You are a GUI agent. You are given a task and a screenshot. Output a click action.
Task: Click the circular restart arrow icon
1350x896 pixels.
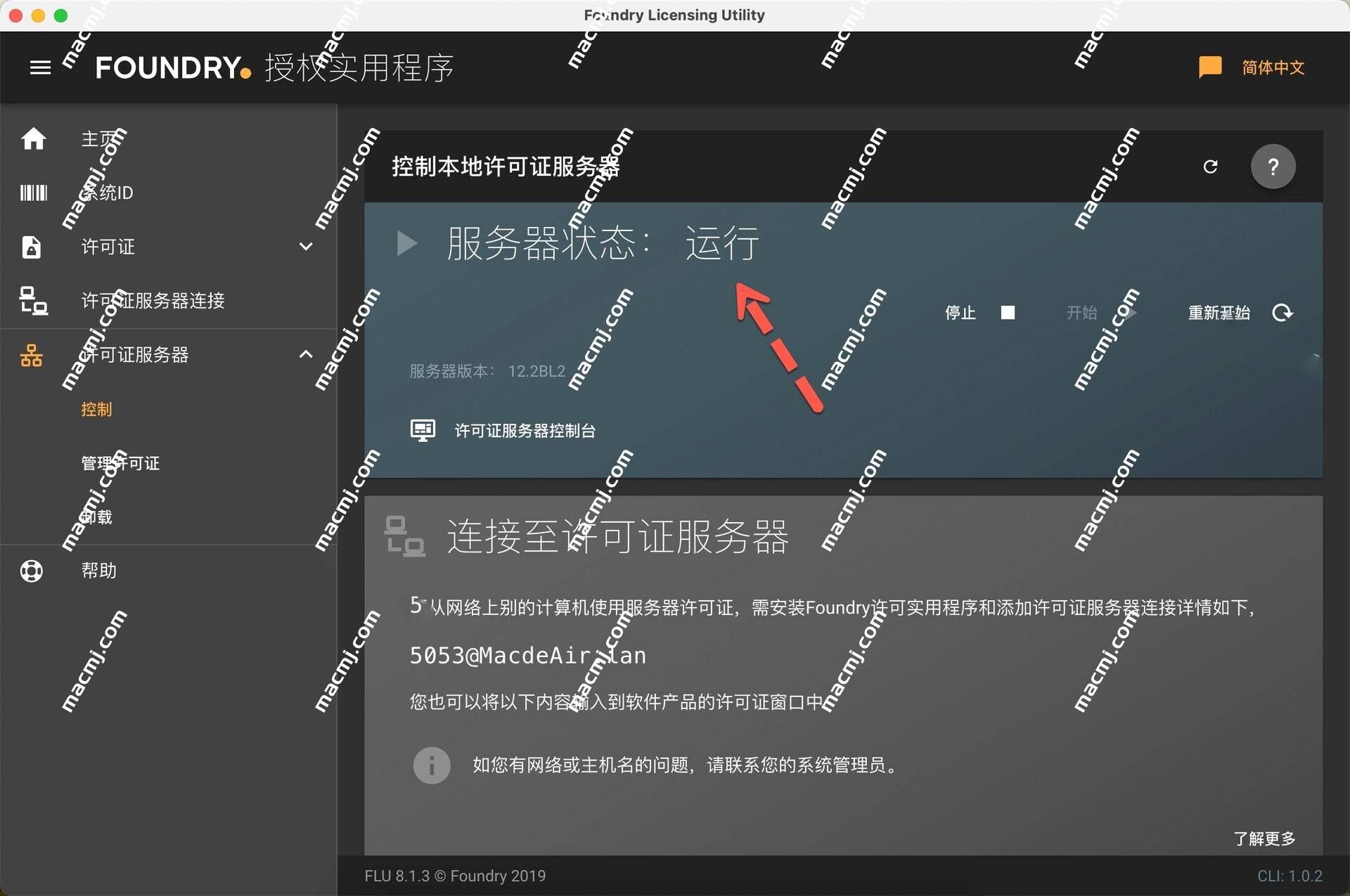(1282, 313)
